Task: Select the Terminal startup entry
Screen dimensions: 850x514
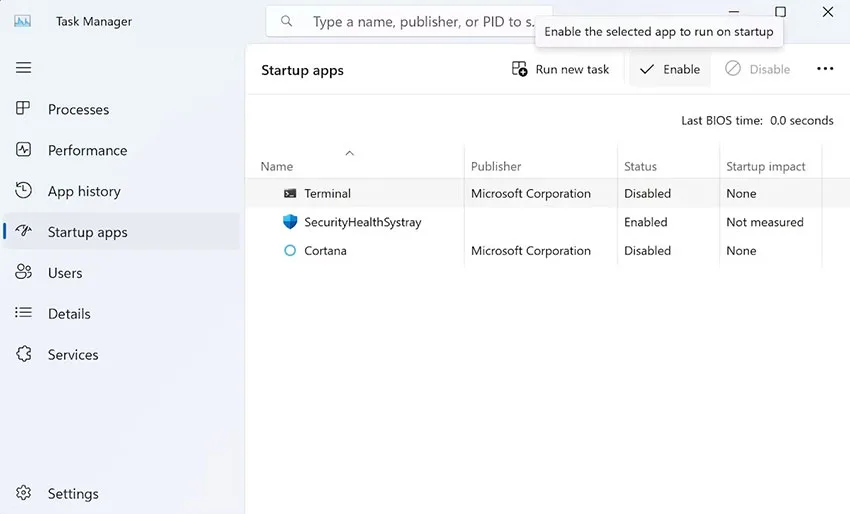Action: click(x=548, y=193)
